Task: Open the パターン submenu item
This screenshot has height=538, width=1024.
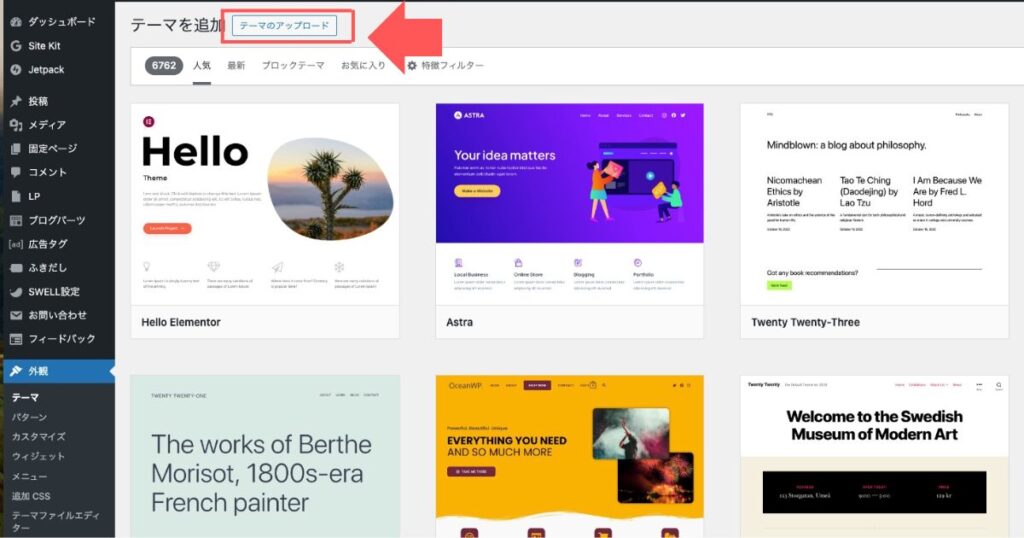Action: 29,417
